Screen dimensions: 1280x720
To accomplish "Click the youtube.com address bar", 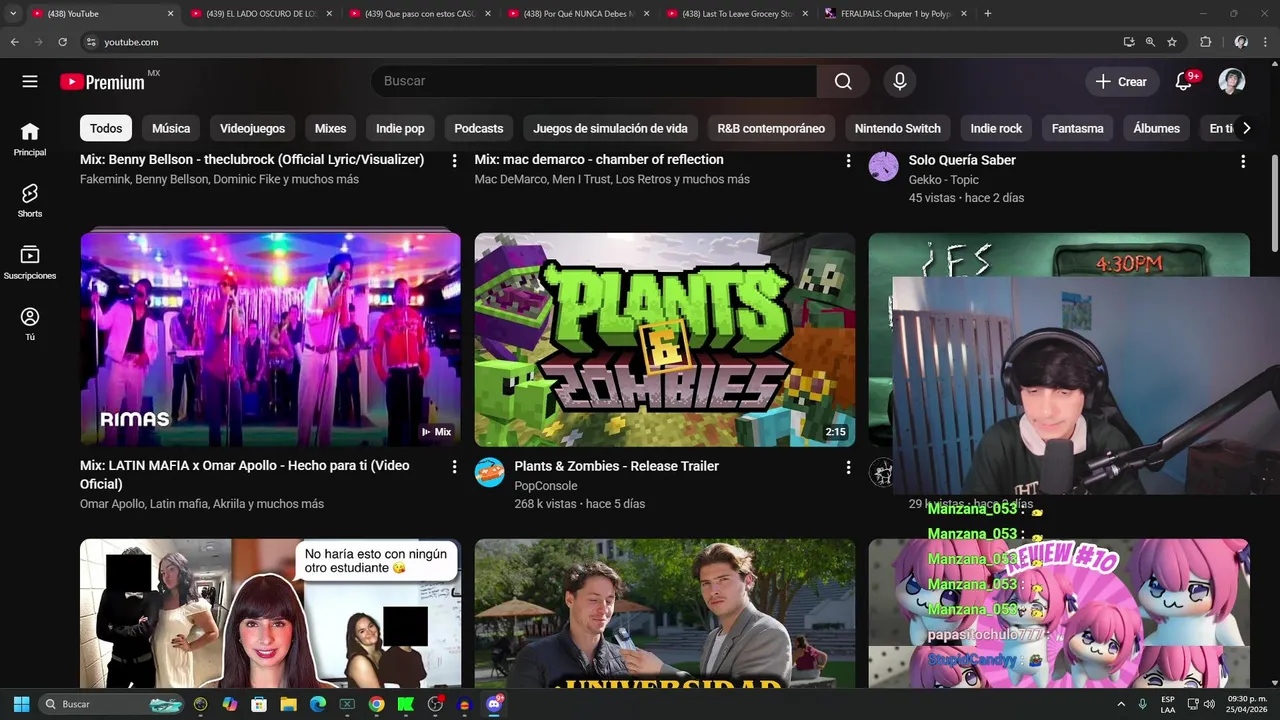I will click(x=600, y=42).
